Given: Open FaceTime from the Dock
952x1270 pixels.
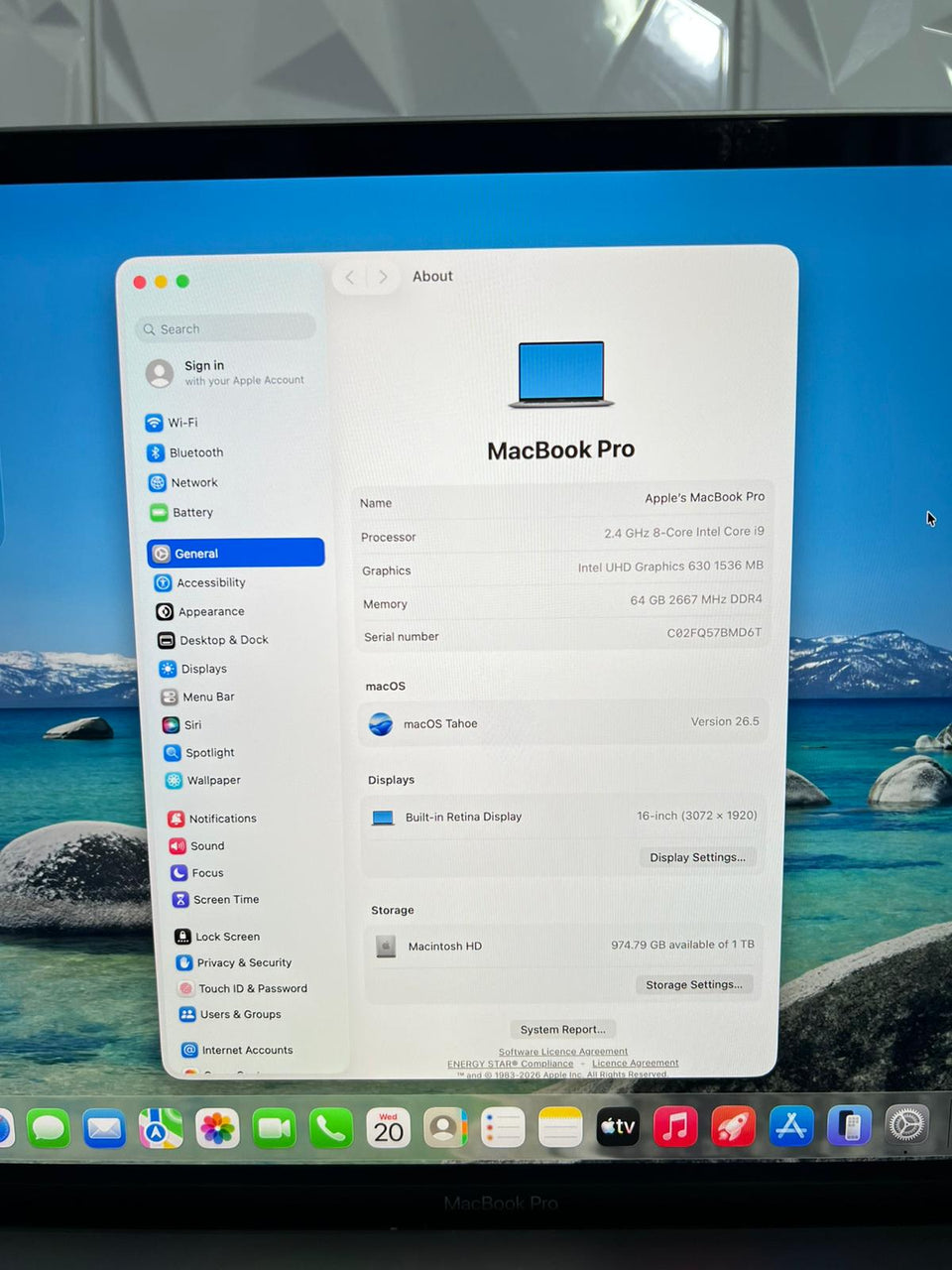Looking at the screenshot, I should point(274,1128).
